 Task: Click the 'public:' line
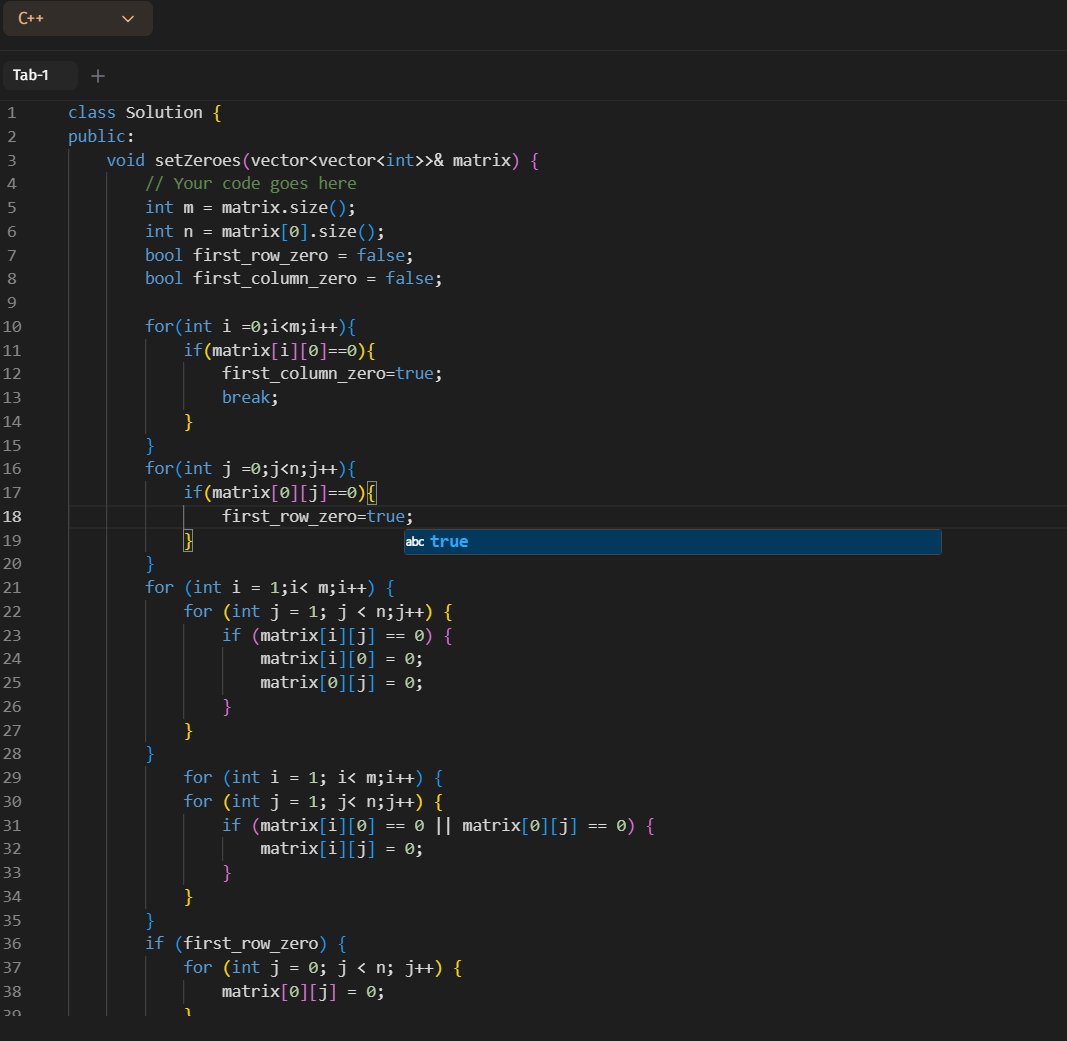101,136
